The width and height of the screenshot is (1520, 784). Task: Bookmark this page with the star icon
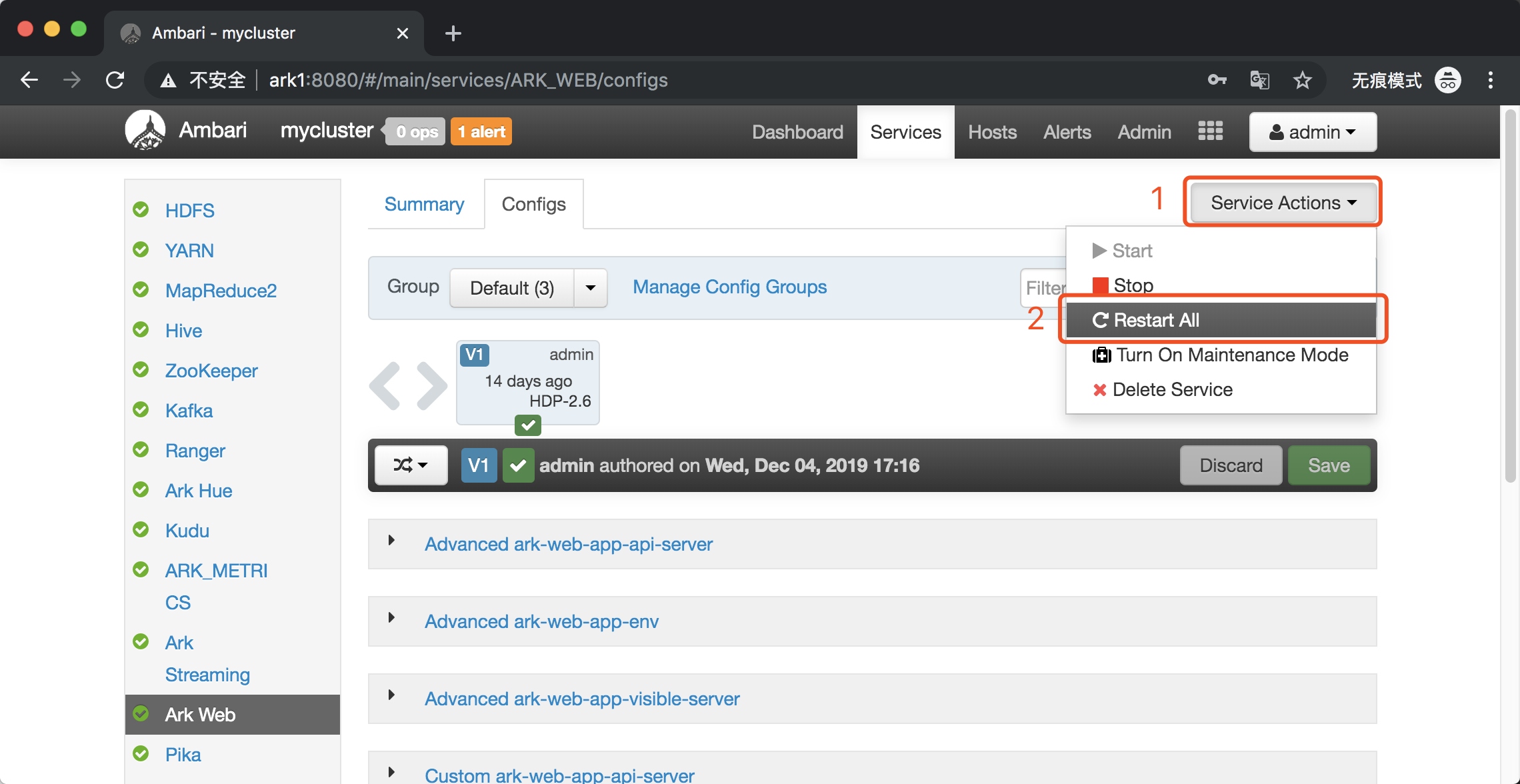click(x=1302, y=80)
